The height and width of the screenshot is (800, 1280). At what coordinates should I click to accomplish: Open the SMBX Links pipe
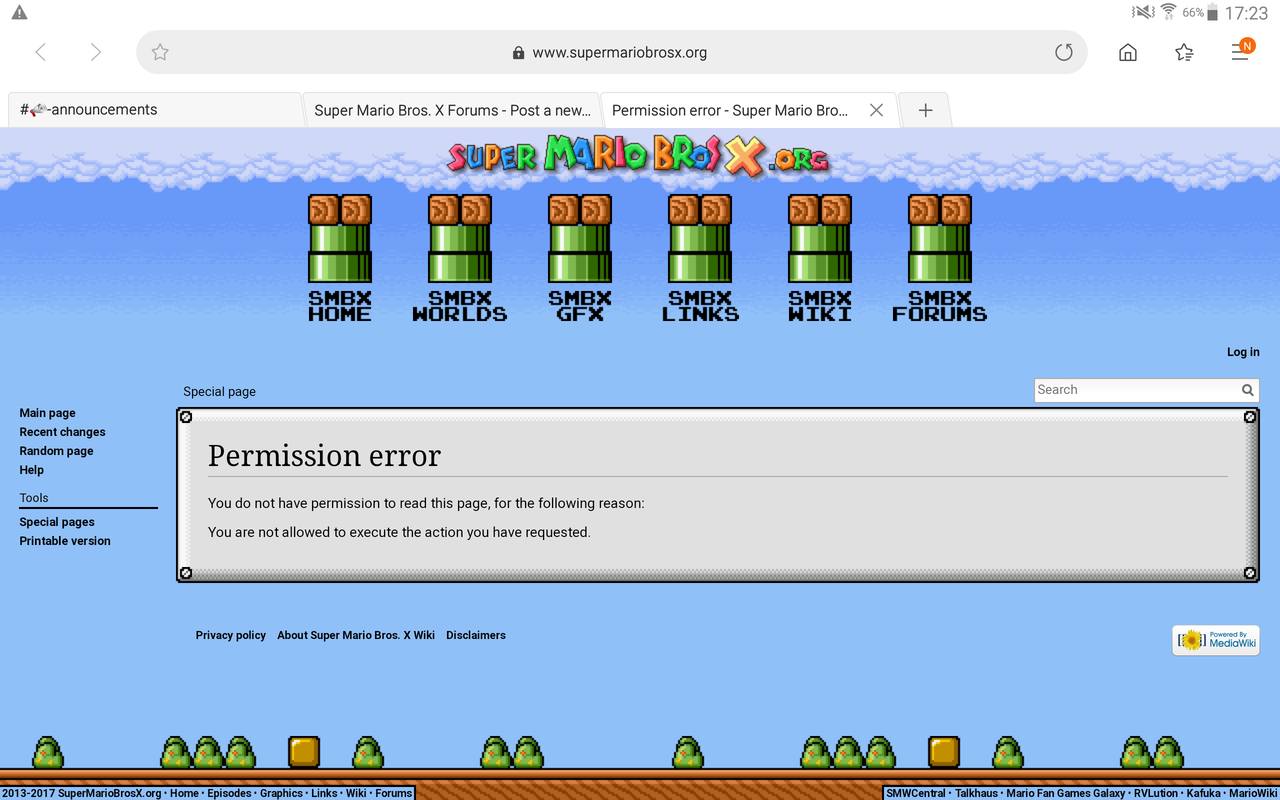pyautogui.click(x=700, y=258)
